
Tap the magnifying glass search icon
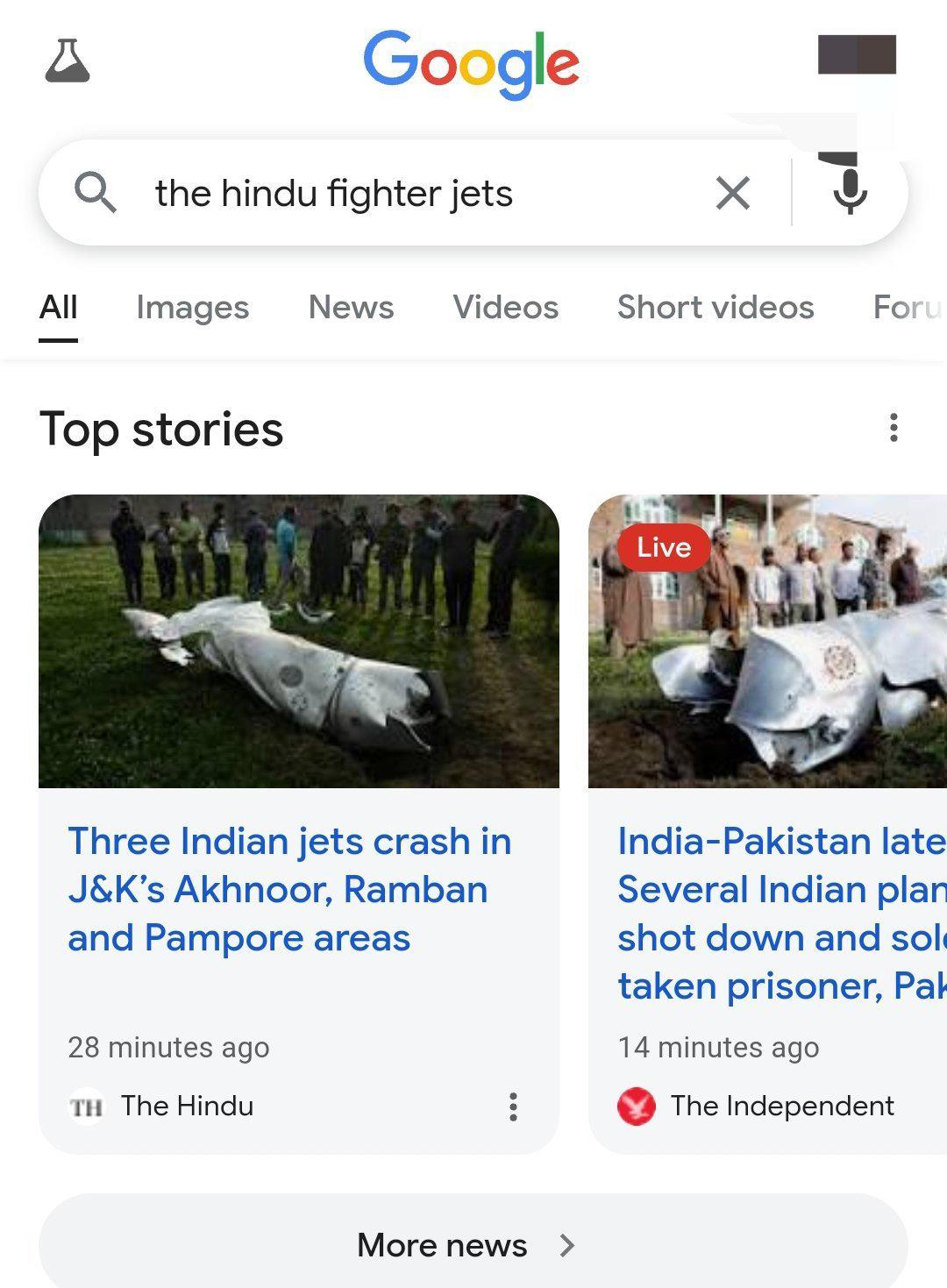pos(95,192)
